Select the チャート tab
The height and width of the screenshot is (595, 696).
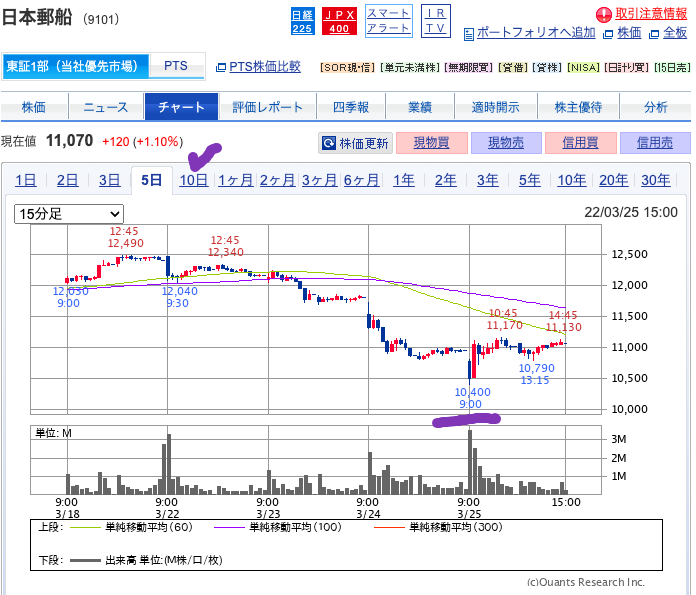point(181,107)
